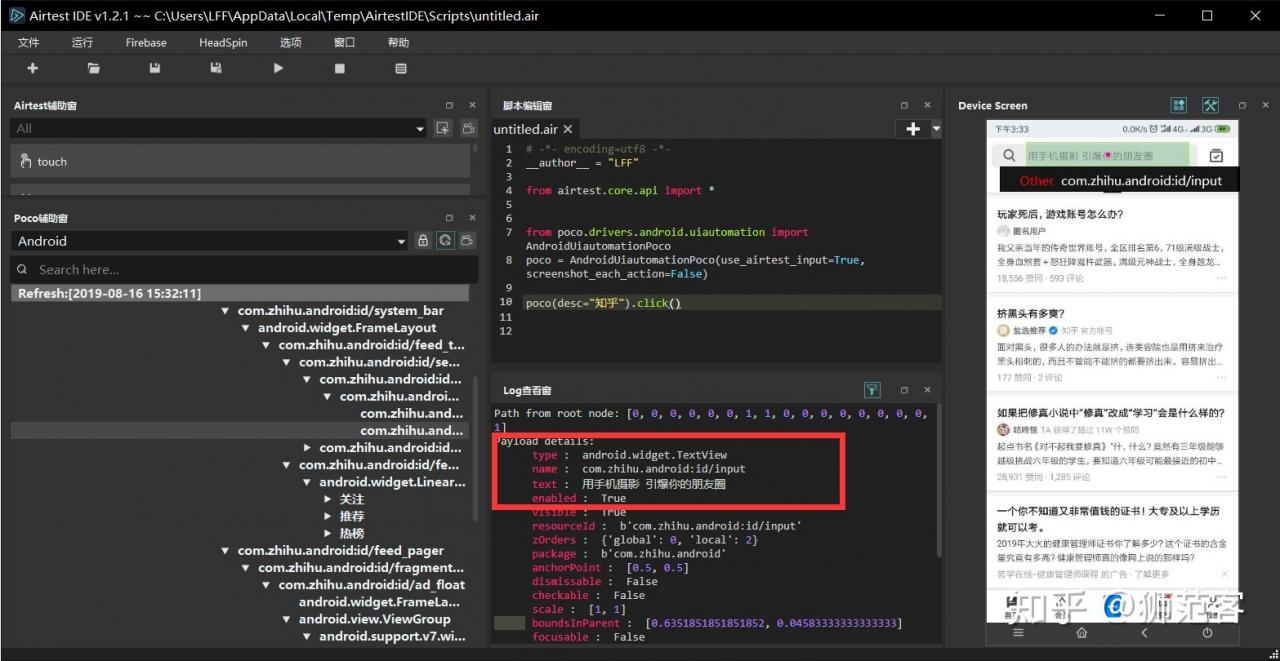1280x661 pixels.
Task: Select the Refresh:[2019-08-16 15:32:11] row
Action: (x=240, y=293)
